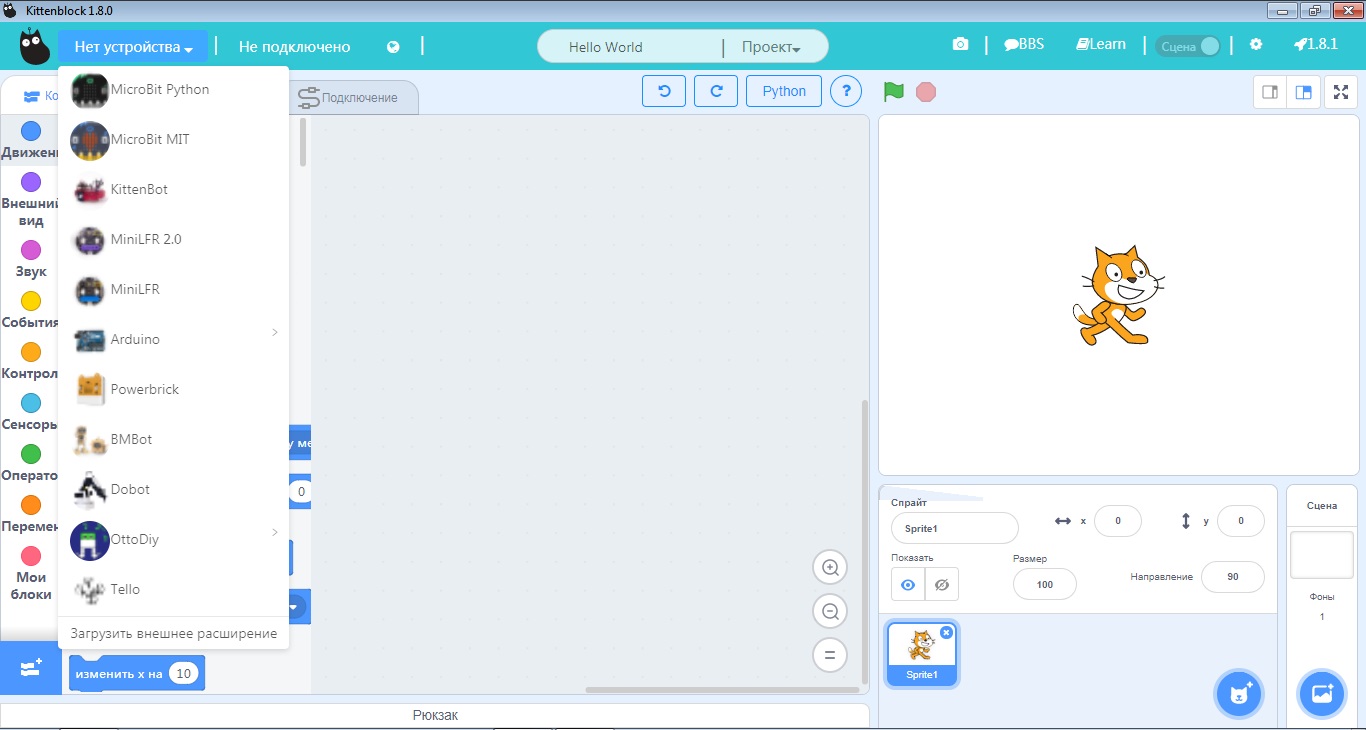
Task: Open the Рюкзак backpack bar
Action: [435, 716]
